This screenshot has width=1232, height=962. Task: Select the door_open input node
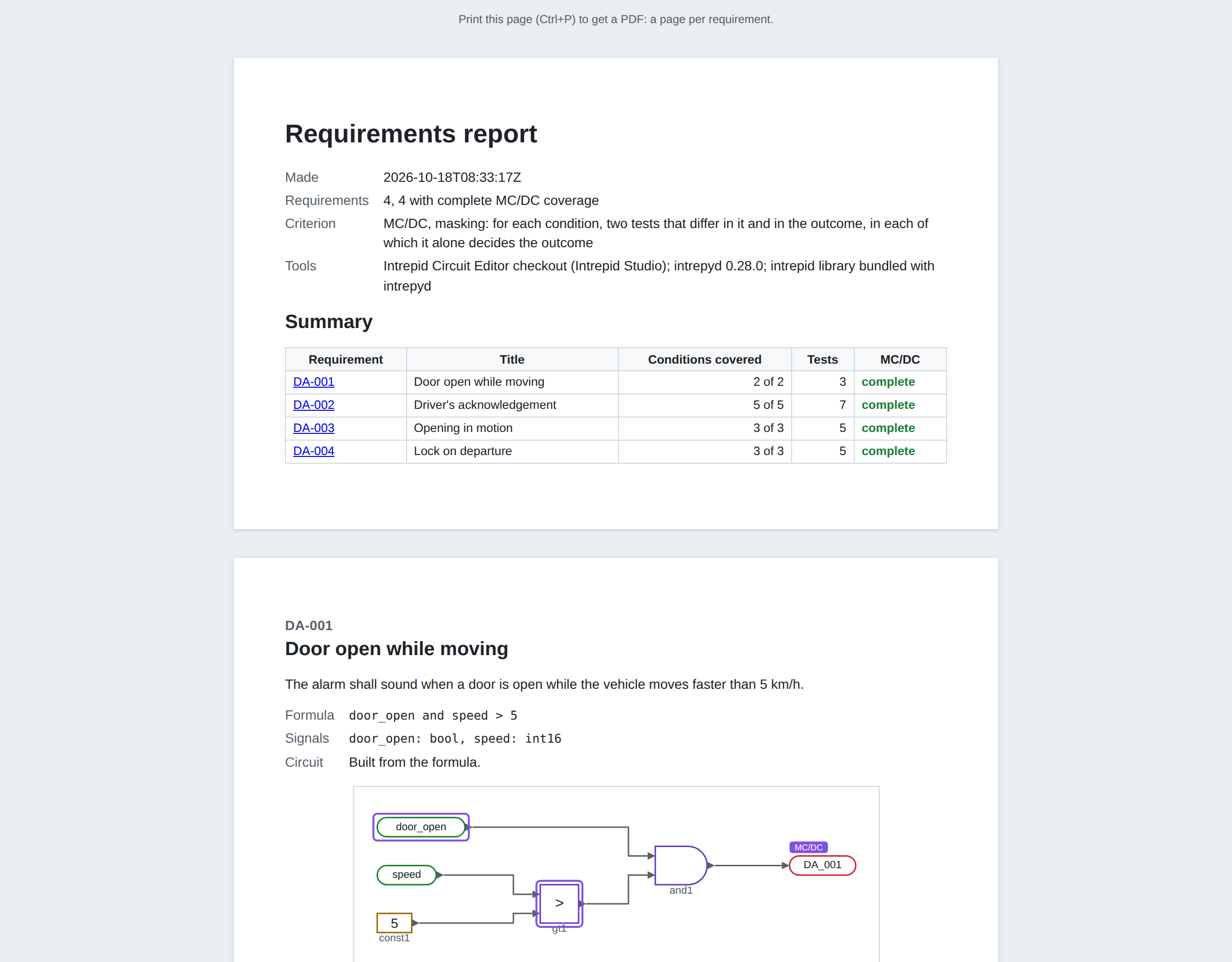click(x=421, y=827)
